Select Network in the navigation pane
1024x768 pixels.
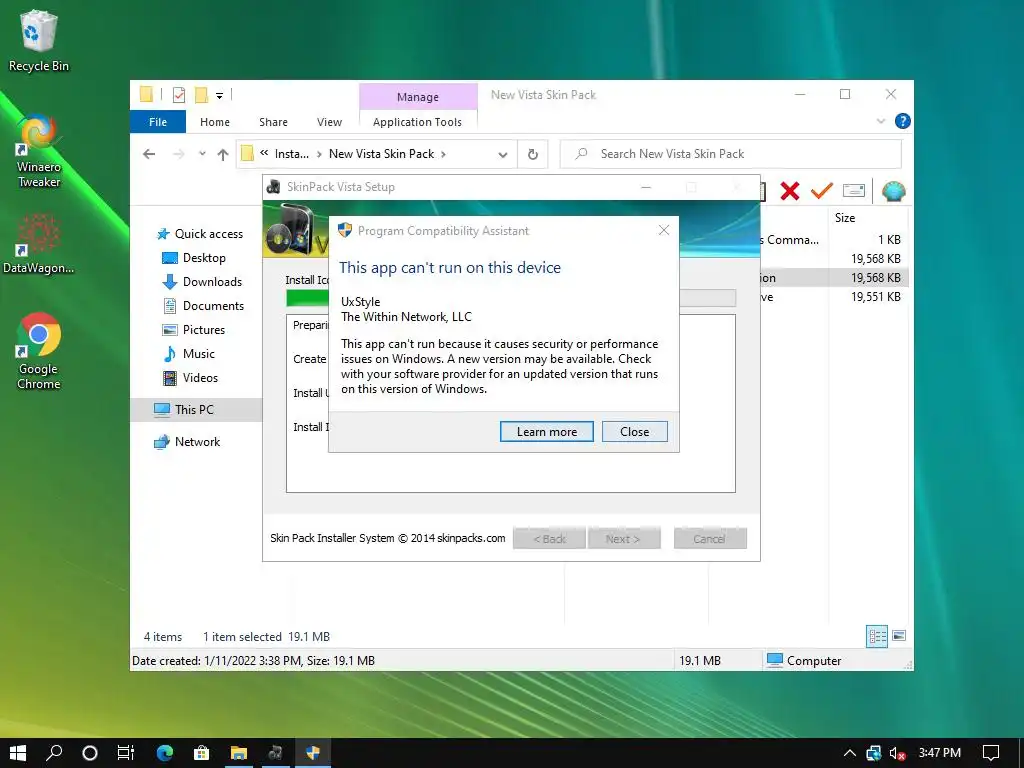187,442
